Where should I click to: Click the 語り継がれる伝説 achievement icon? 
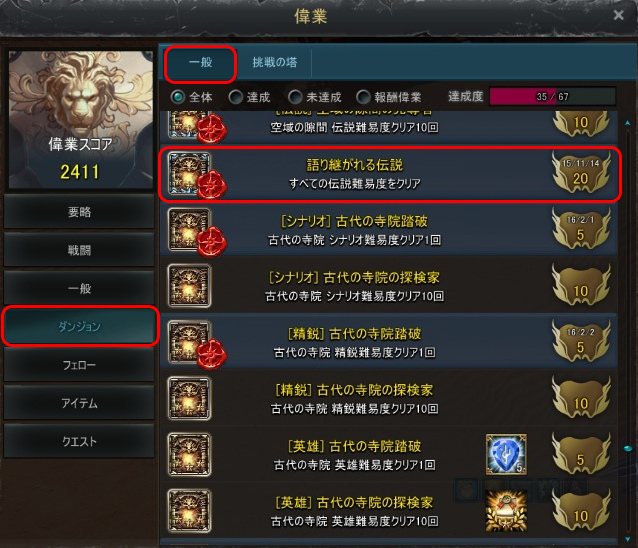click(x=189, y=174)
